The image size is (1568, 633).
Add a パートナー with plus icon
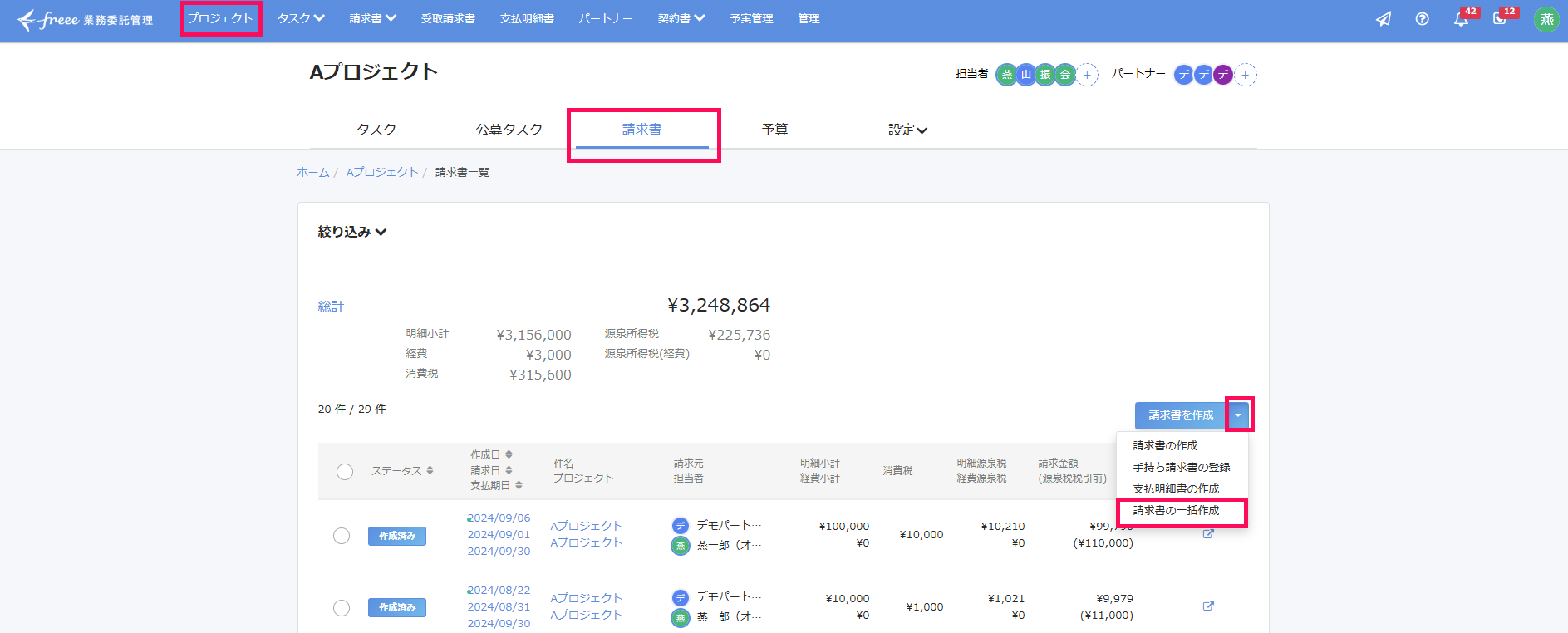click(x=1246, y=75)
